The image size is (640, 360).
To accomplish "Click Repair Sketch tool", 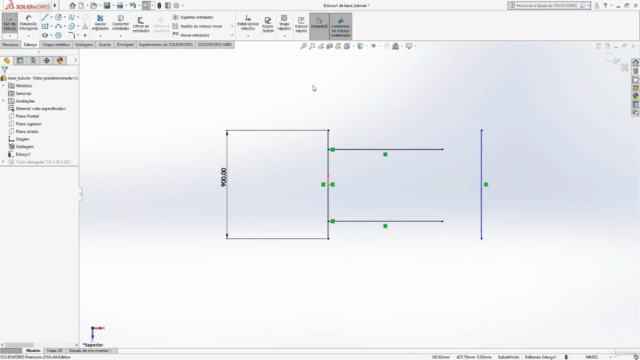I will pos(268,24).
